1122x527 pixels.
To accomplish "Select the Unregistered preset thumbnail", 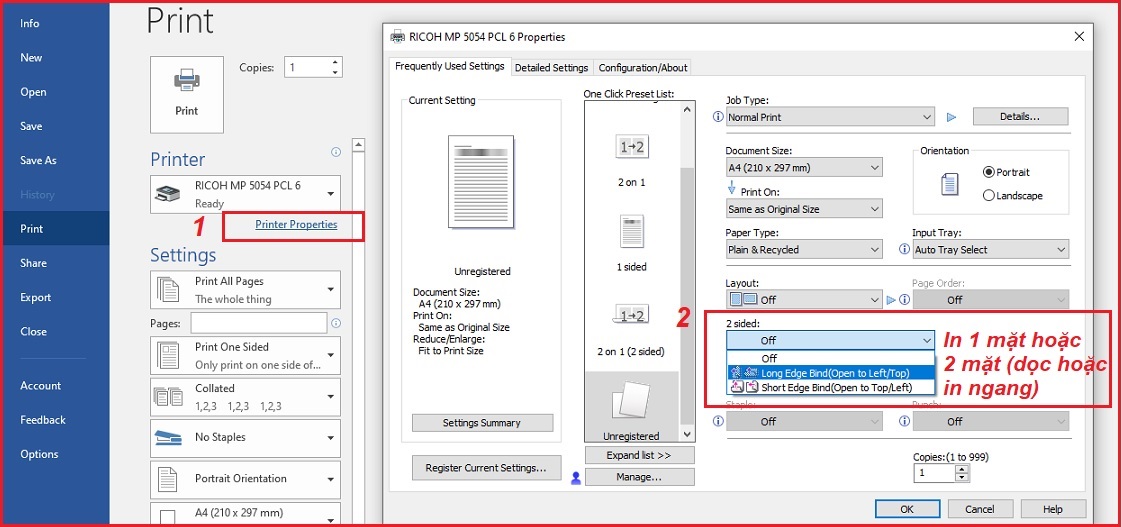I will click(631, 402).
